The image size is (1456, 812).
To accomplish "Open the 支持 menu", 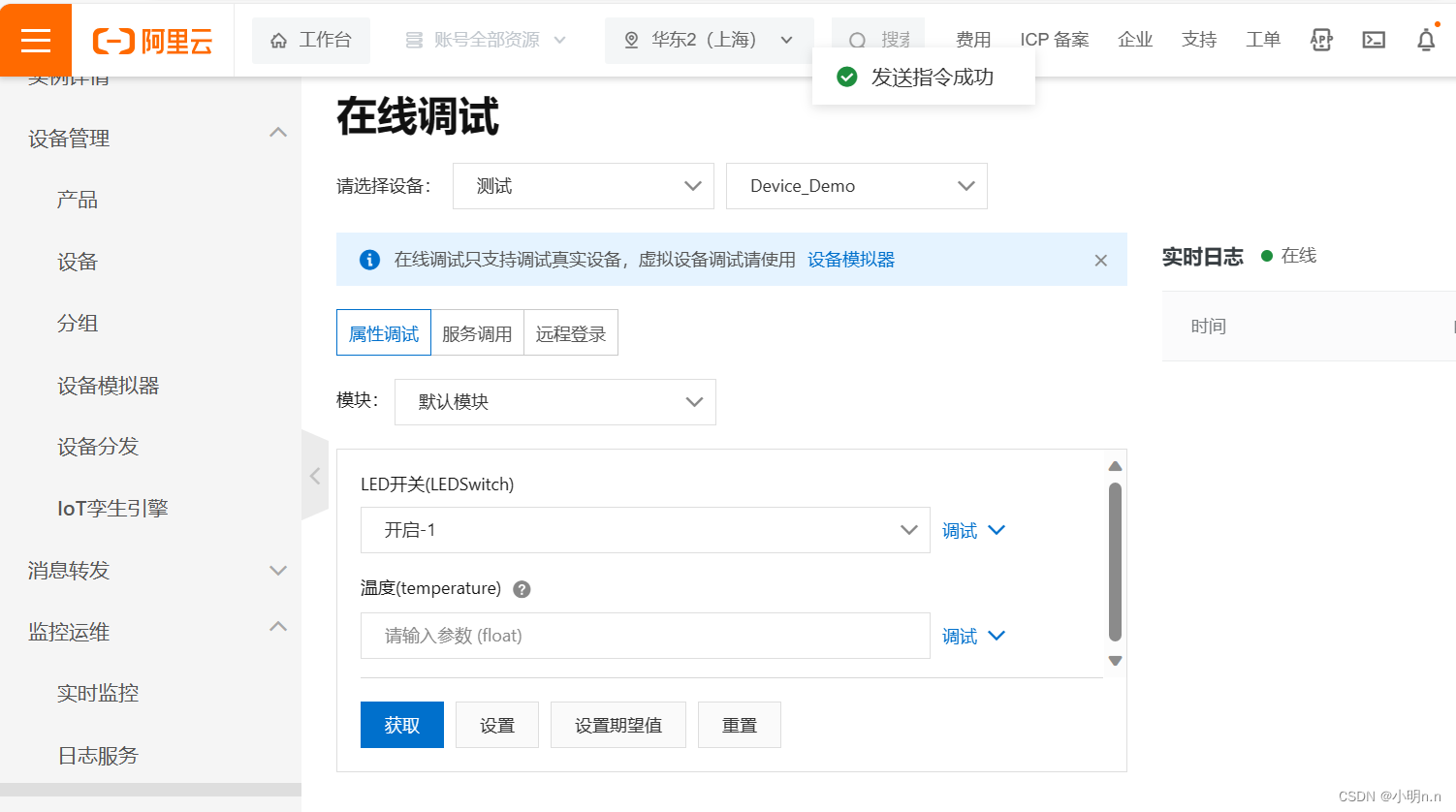I will 1199,40.
